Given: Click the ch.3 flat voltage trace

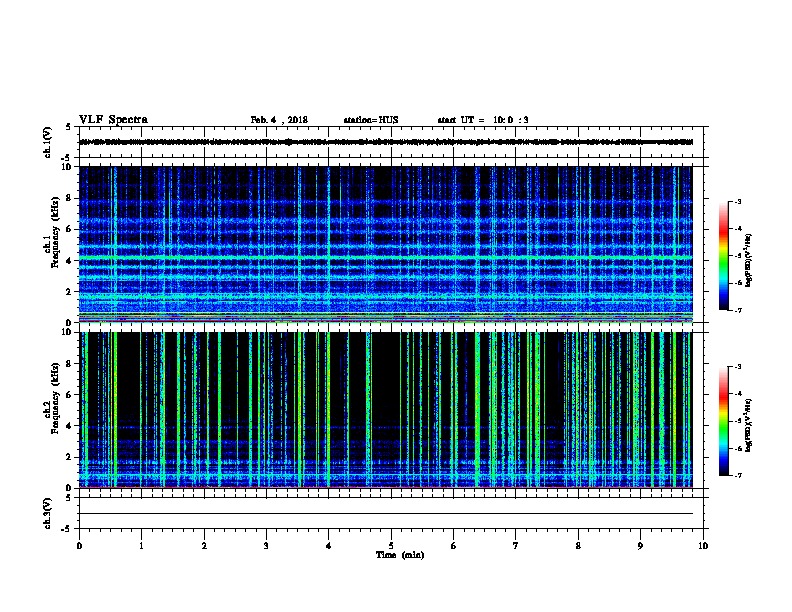Looking at the screenshot, I should pyautogui.click(x=386, y=514).
